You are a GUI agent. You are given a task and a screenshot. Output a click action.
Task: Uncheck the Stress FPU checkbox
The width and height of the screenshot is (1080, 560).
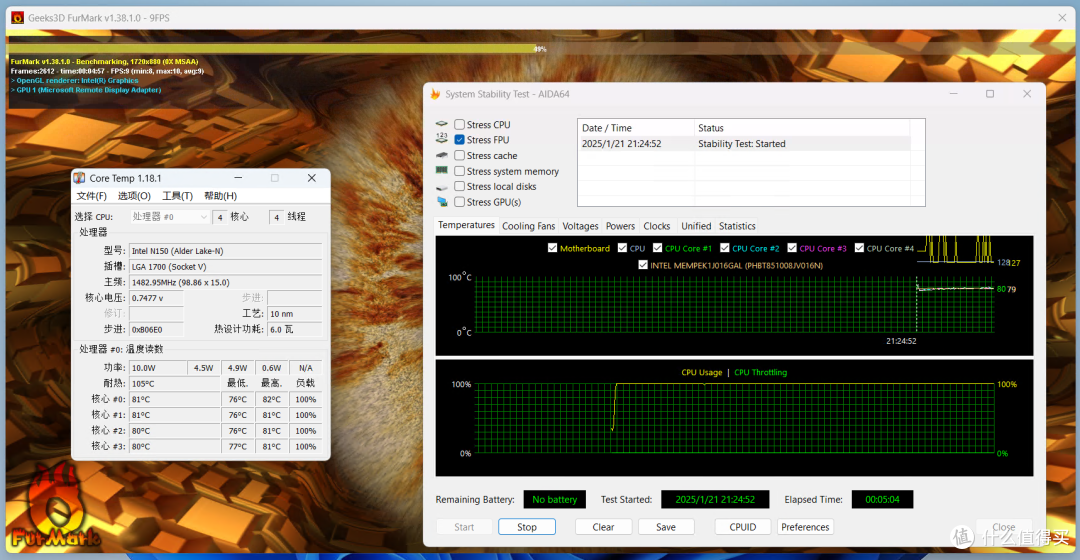459,140
